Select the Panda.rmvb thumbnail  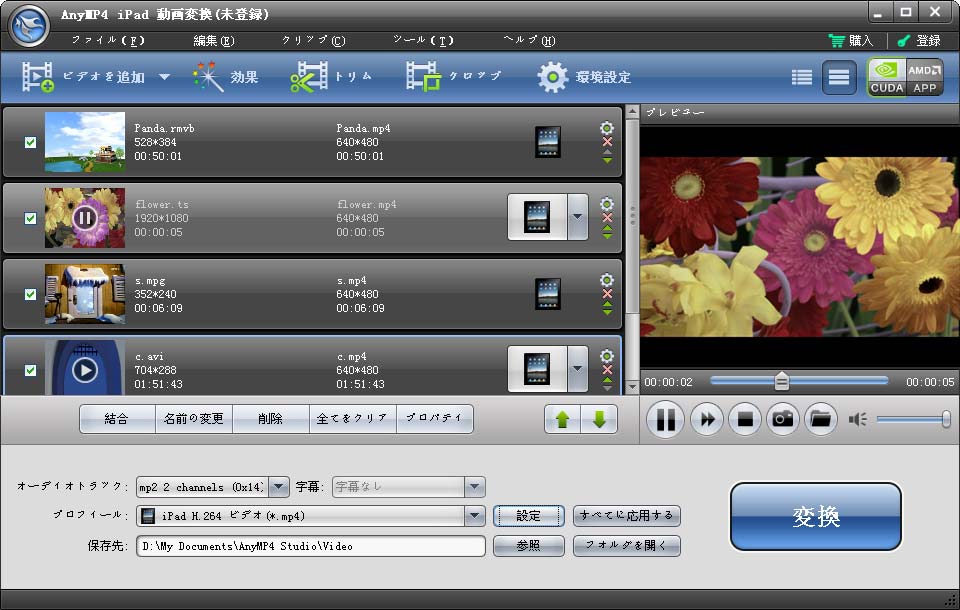pos(85,141)
